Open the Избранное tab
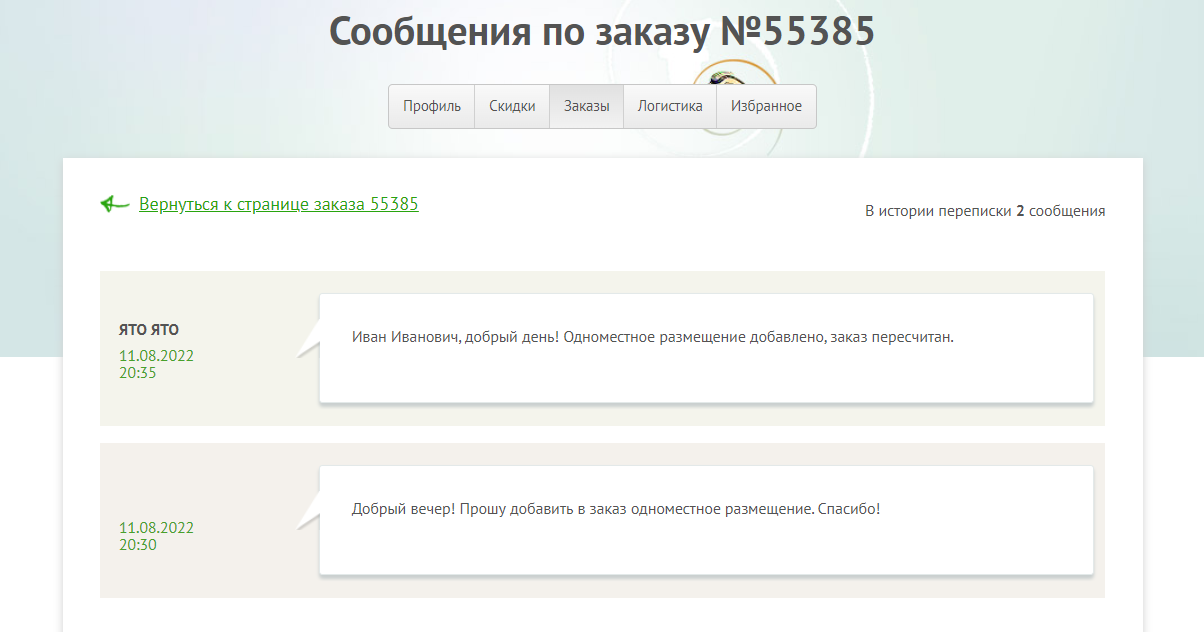Image resolution: width=1204 pixels, height=632 pixels. click(x=766, y=106)
